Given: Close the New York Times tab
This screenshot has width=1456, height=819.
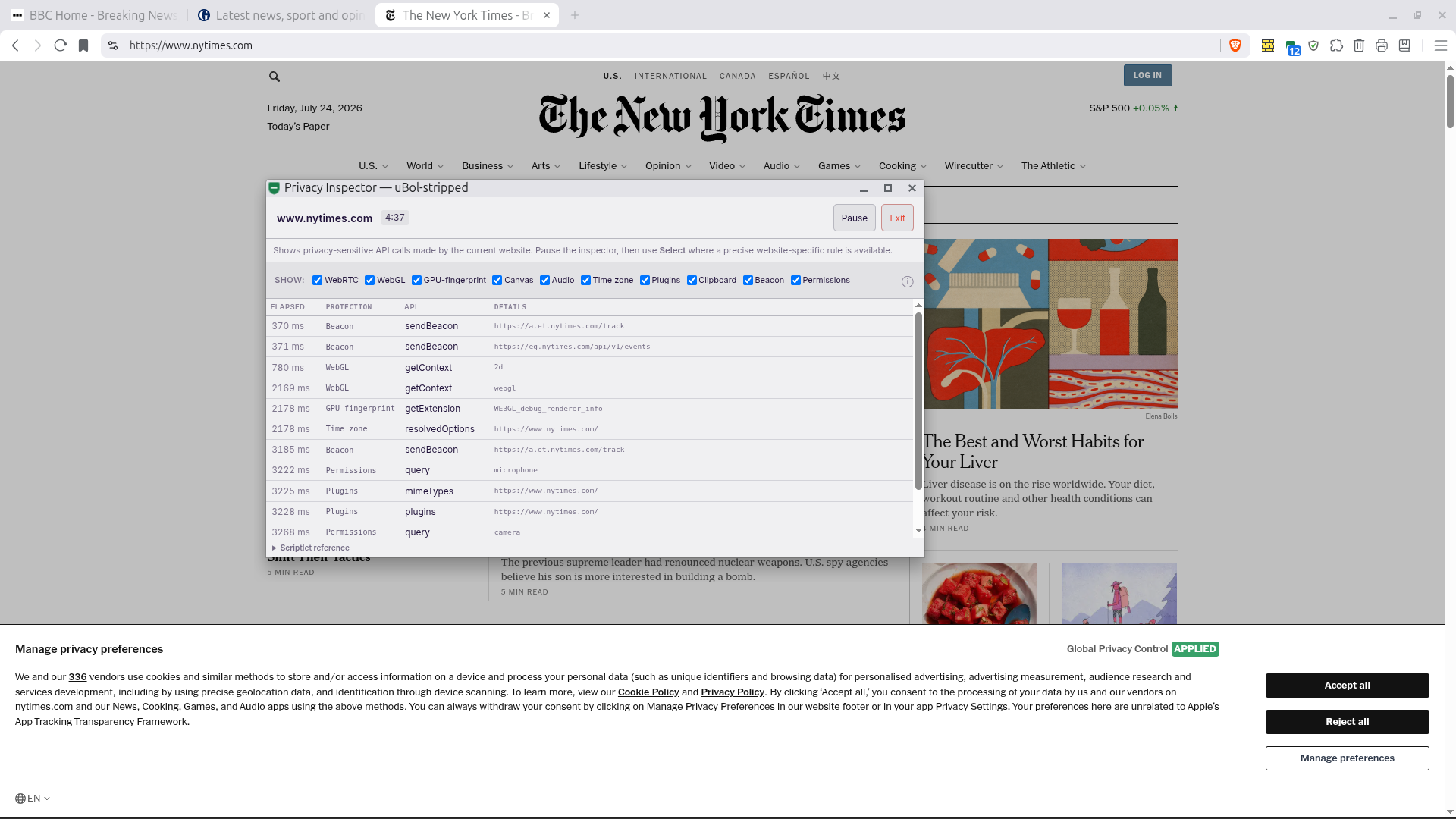Looking at the screenshot, I should coord(547,15).
